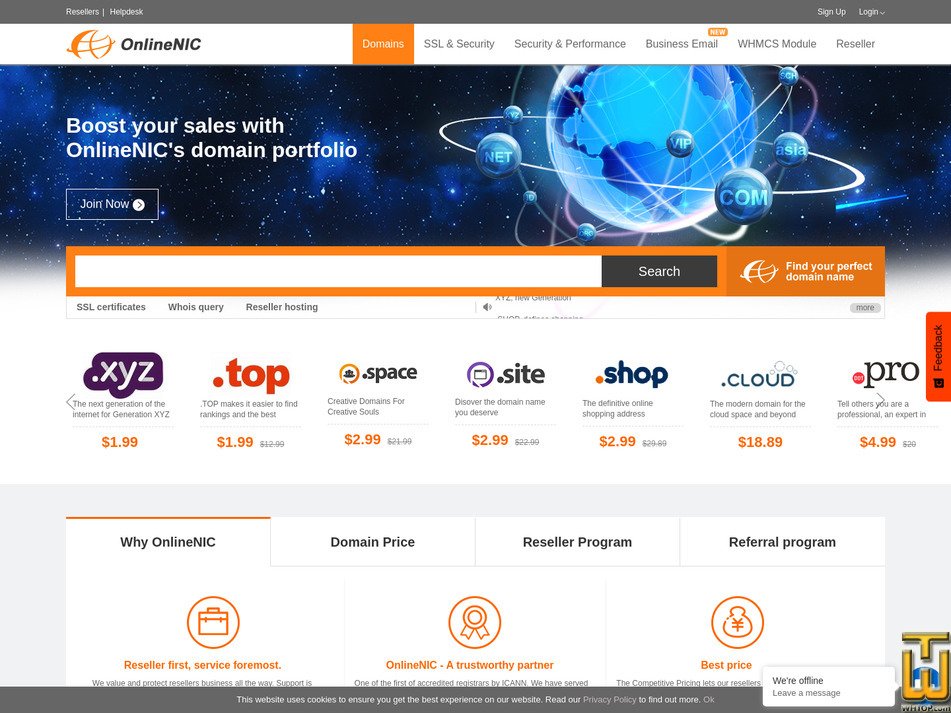Viewport: 951px width, 713px height.
Task: Open Security & Performance menu
Action: tap(570, 44)
